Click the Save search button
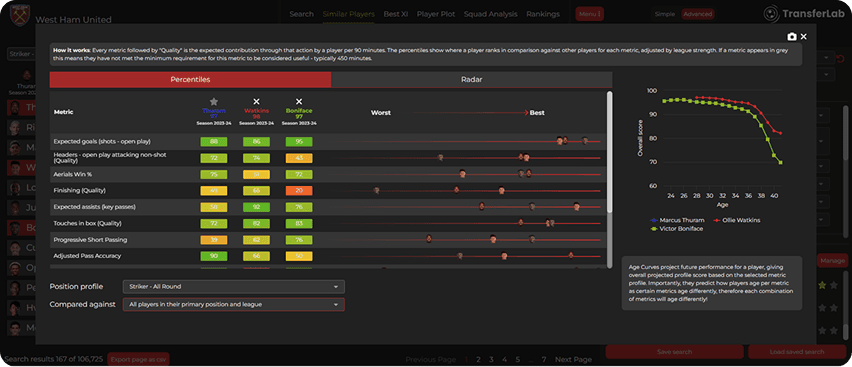852x367 pixels. (674, 352)
